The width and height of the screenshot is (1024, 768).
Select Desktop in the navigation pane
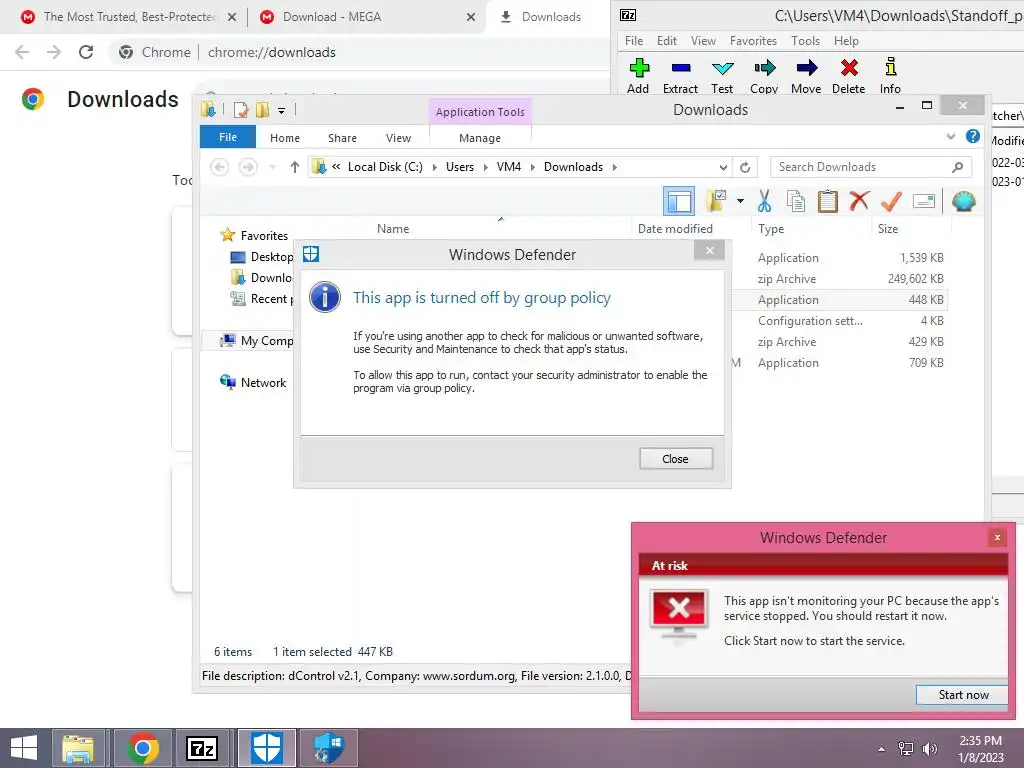click(263, 257)
